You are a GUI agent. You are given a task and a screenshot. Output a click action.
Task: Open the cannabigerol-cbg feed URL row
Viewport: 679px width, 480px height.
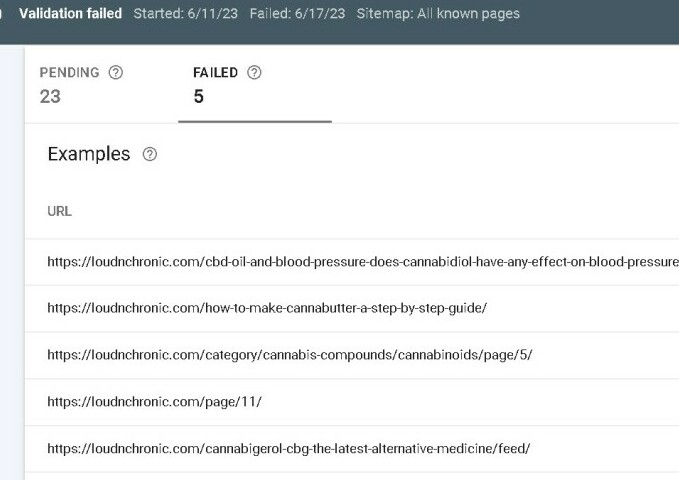pyautogui.click(x=288, y=448)
